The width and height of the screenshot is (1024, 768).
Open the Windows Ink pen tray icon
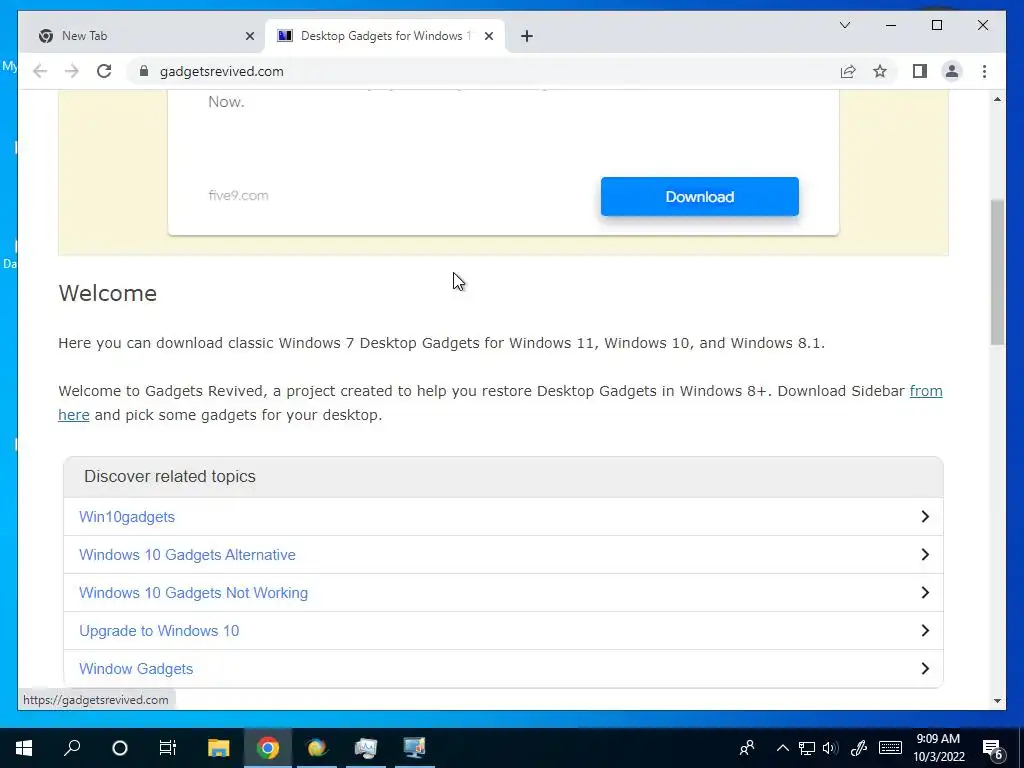coord(858,748)
